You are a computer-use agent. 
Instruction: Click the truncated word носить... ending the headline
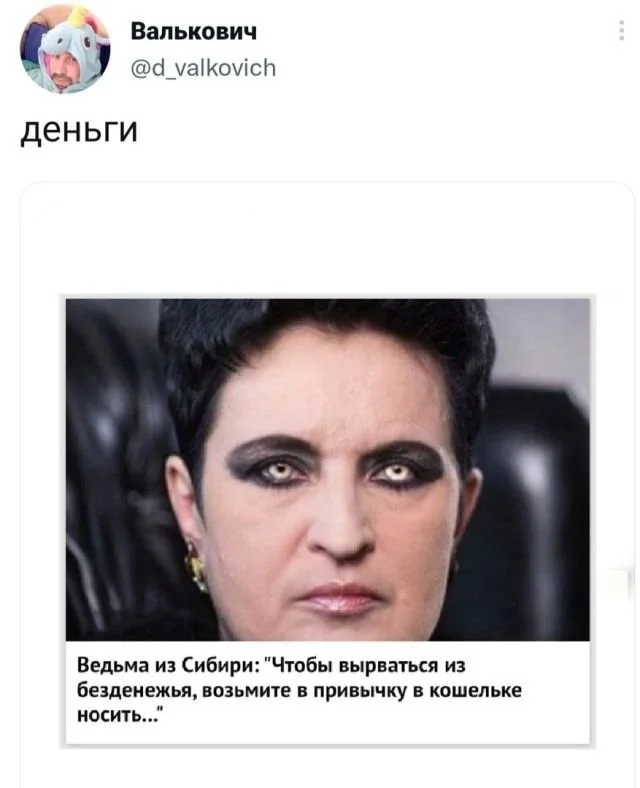(121, 715)
